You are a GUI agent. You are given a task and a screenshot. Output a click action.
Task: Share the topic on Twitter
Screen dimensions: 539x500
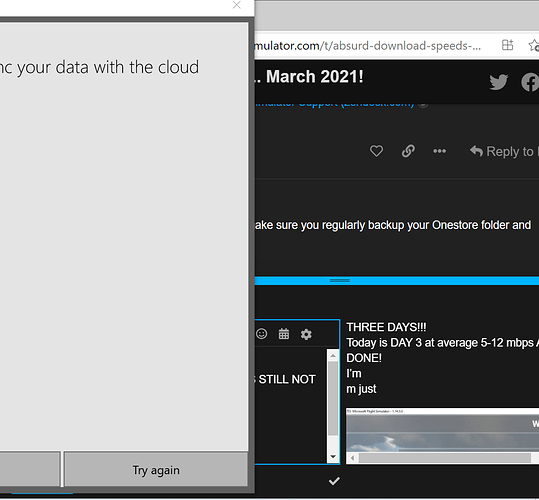point(498,82)
